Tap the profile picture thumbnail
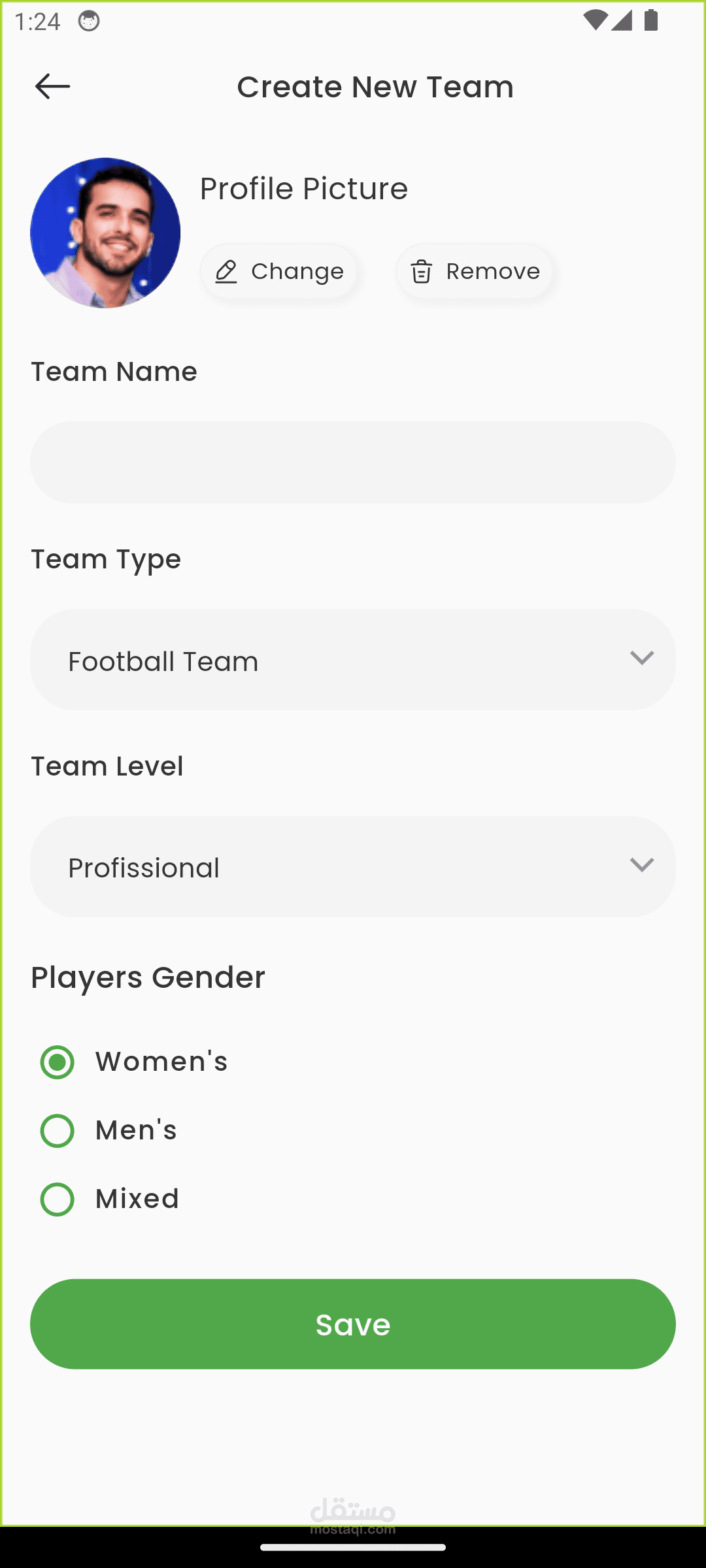Image resolution: width=706 pixels, height=1568 pixels. pyautogui.click(x=105, y=233)
